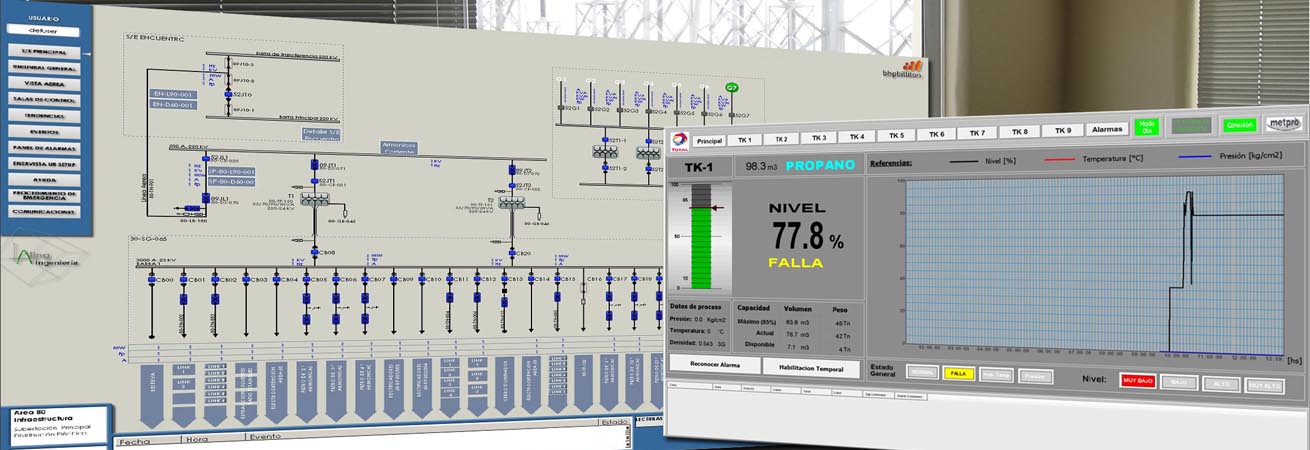Open Panel de Alarmas from sidebar
This screenshot has height=450, width=1310.
coord(45,148)
